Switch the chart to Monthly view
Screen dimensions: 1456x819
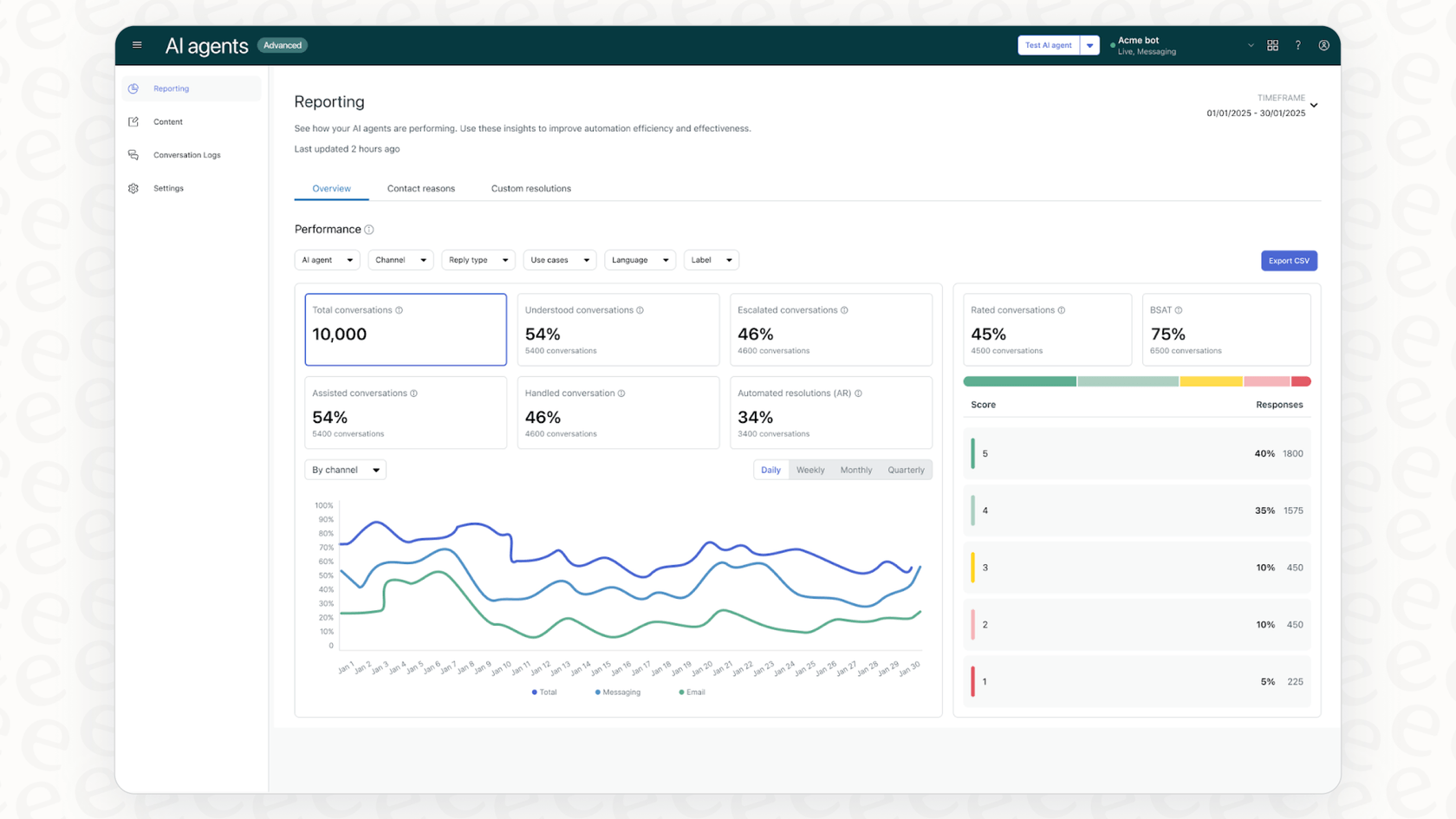click(855, 470)
